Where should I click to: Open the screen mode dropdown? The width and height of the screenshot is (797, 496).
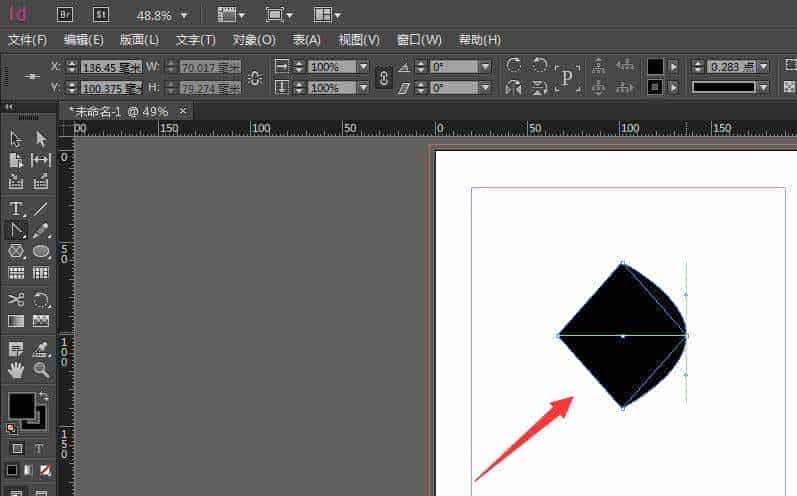[279, 15]
